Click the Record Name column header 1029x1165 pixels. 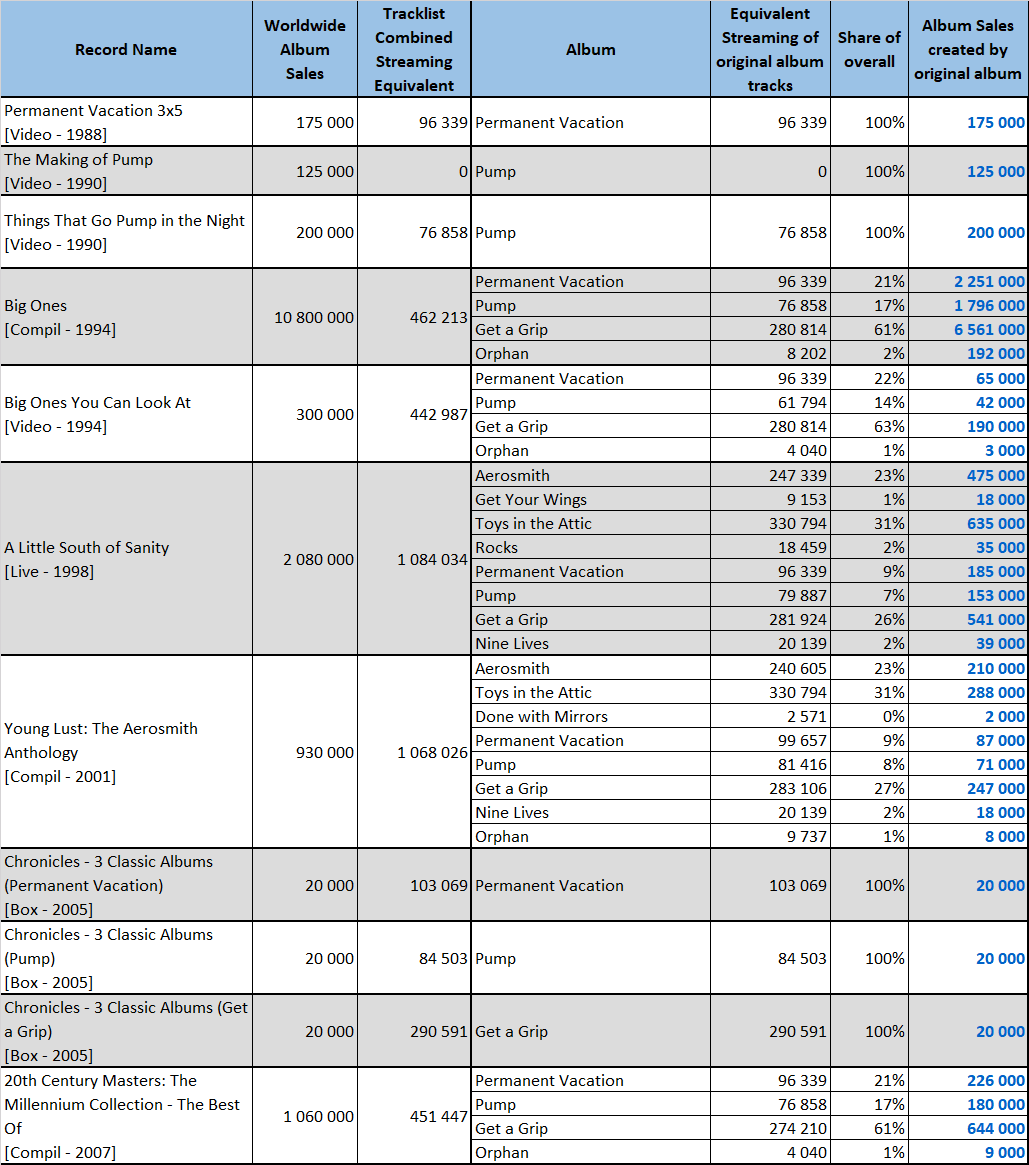pos(126,49)
